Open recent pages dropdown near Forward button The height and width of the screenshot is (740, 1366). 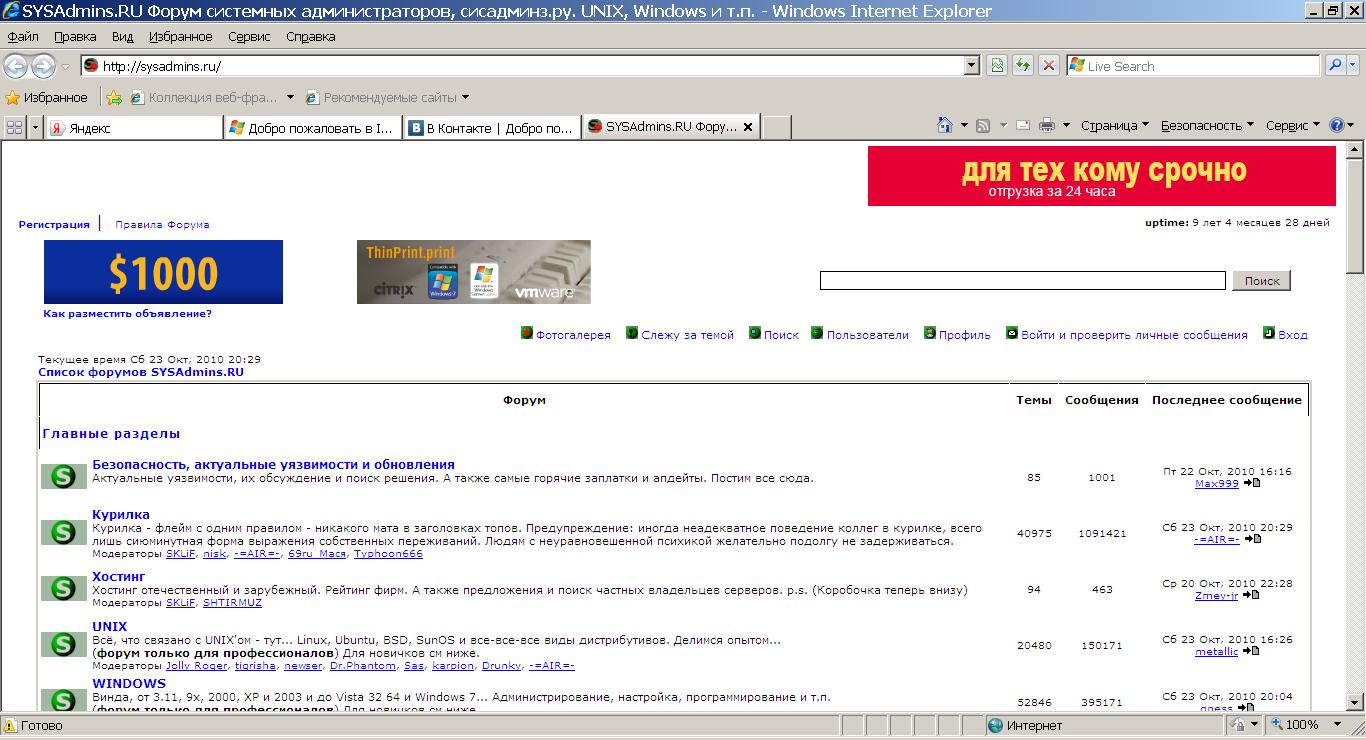click(x=65, y=67)
